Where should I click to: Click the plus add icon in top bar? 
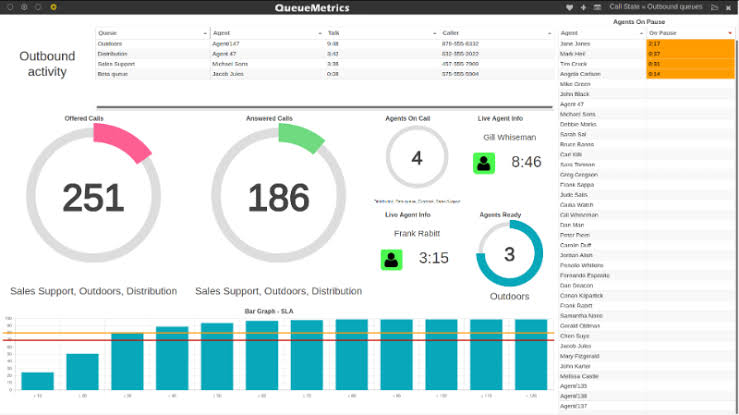(x=583, y=6)
